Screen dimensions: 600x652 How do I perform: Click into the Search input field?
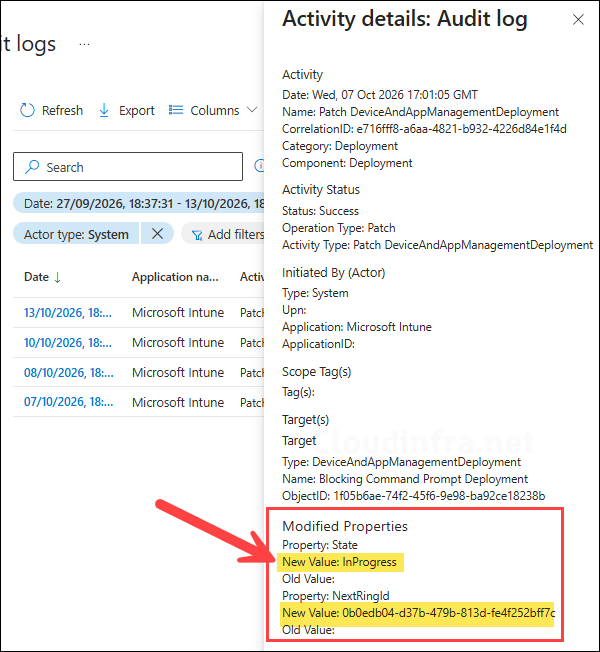(x=128, y=167)
